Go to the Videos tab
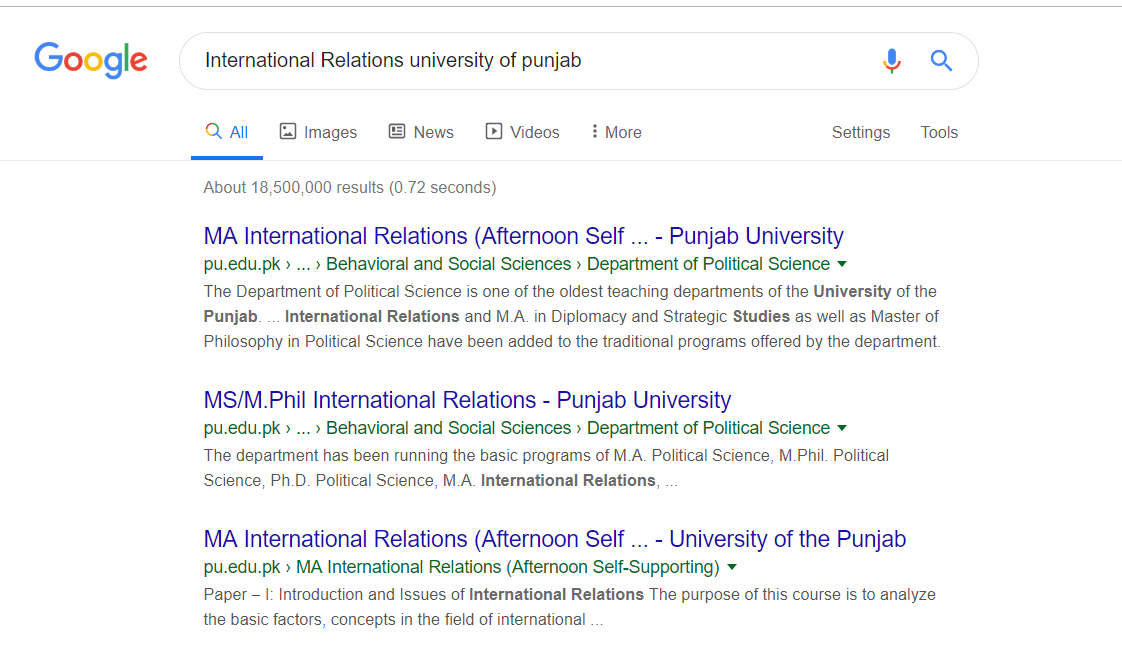 522,132
